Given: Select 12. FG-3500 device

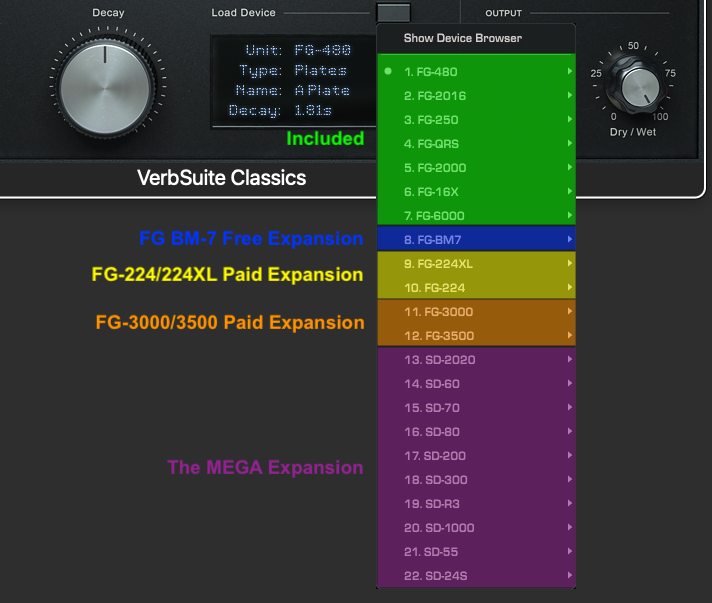Looking at the screenshot, I should coord(476,336).
